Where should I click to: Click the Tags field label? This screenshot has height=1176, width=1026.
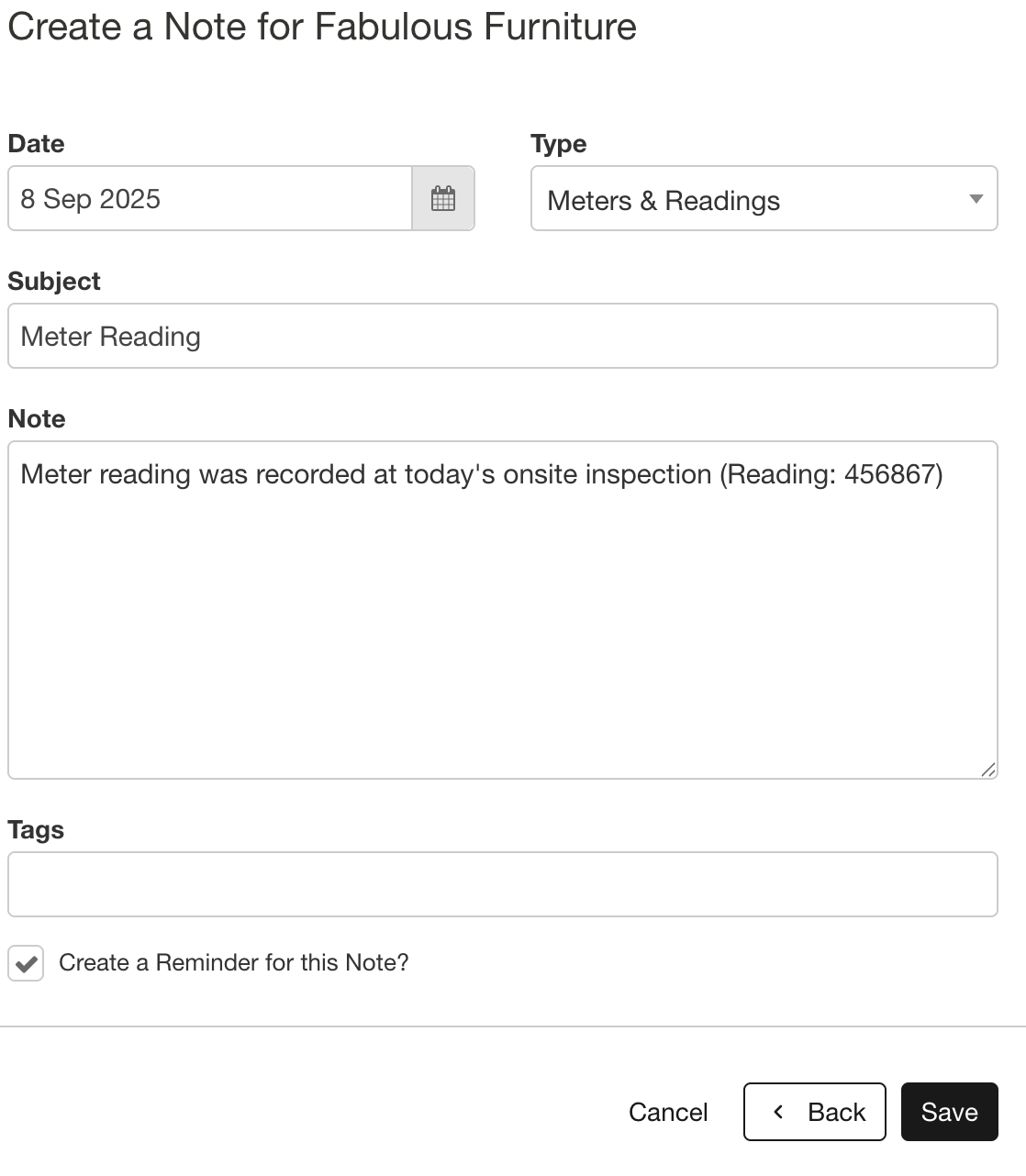click(x=36, y=830)
